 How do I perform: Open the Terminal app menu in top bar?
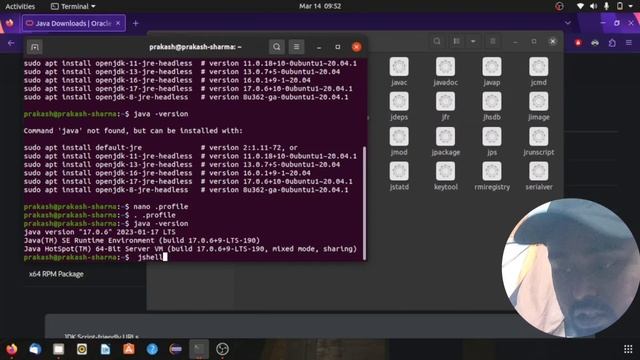73,6
